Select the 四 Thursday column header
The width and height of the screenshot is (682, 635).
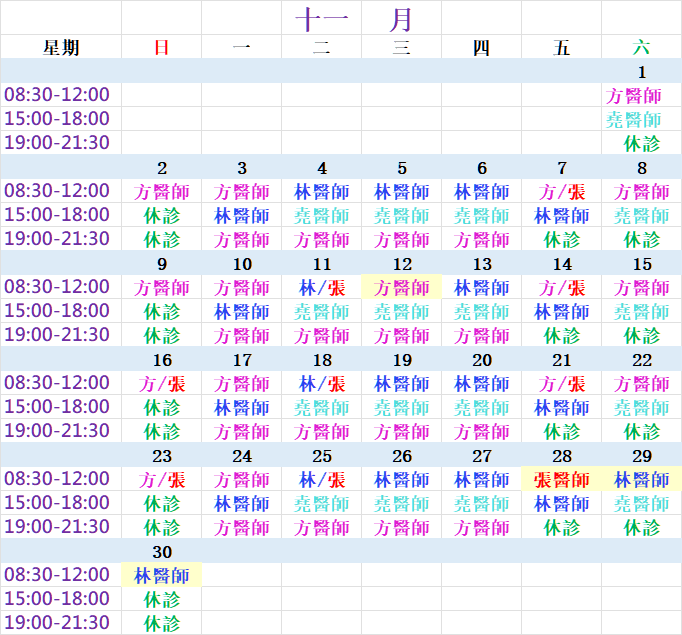pyautogui.click(x=482, y=47)
